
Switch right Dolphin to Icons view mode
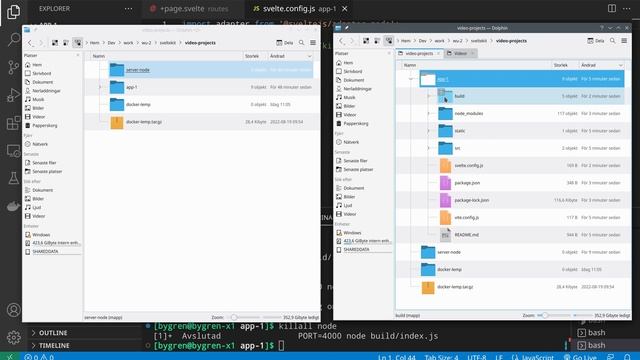tap(366, 41)
